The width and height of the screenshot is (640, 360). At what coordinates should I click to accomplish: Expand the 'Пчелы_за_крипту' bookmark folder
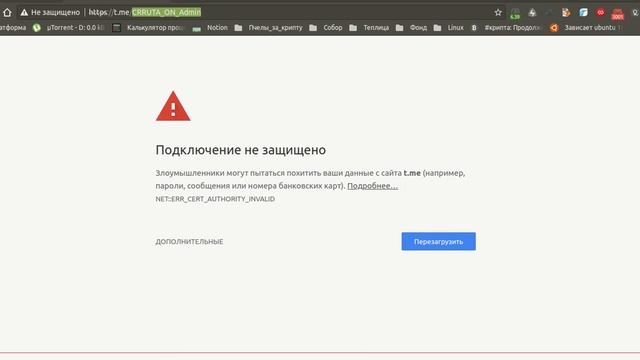pyautogui.click(x=269, y=28)
